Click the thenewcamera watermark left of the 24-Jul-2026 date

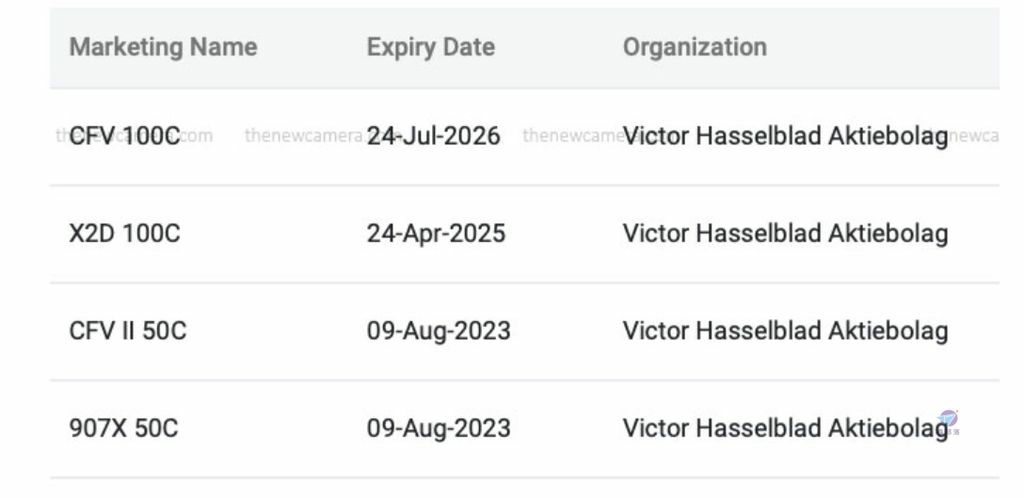point(306,136)
